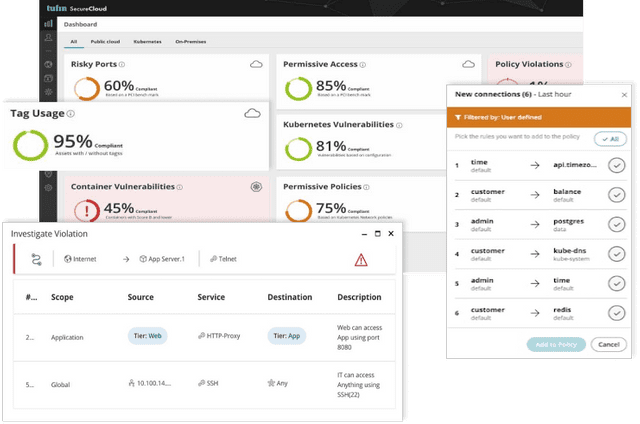640x424 pixels.
Task: Click the cloud icon on Tag Usage card
Action: click(x=252, y=114)
